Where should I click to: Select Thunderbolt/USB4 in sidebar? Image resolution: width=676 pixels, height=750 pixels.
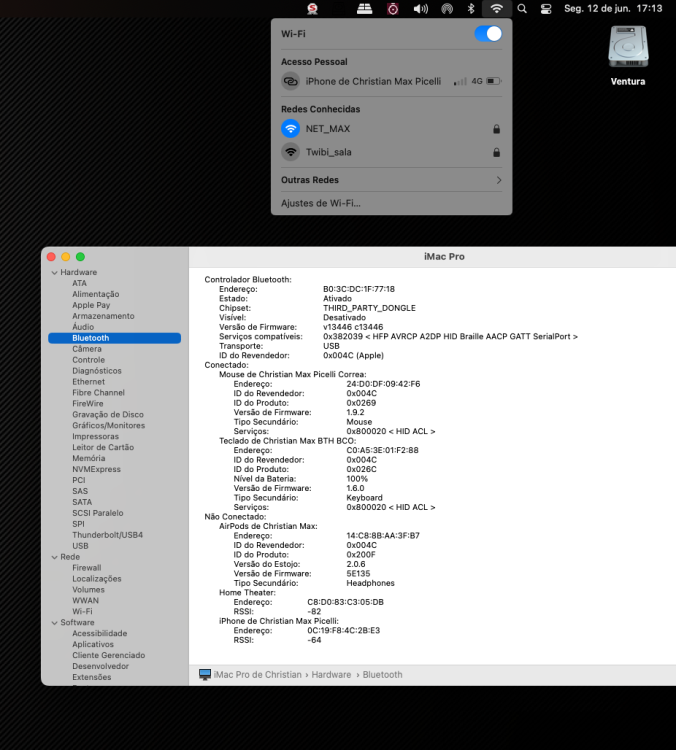point(107,535)
